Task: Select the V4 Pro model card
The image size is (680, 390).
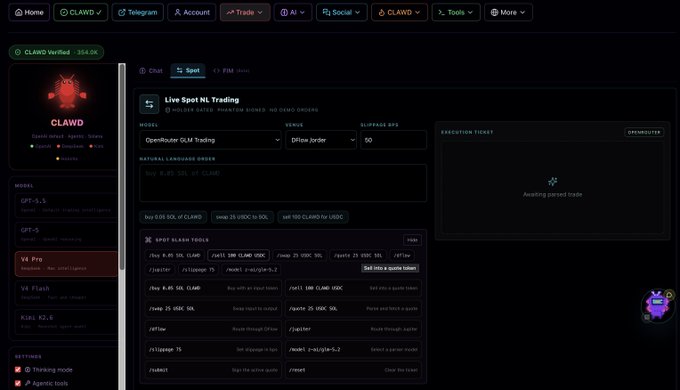Action: (66, 264)
